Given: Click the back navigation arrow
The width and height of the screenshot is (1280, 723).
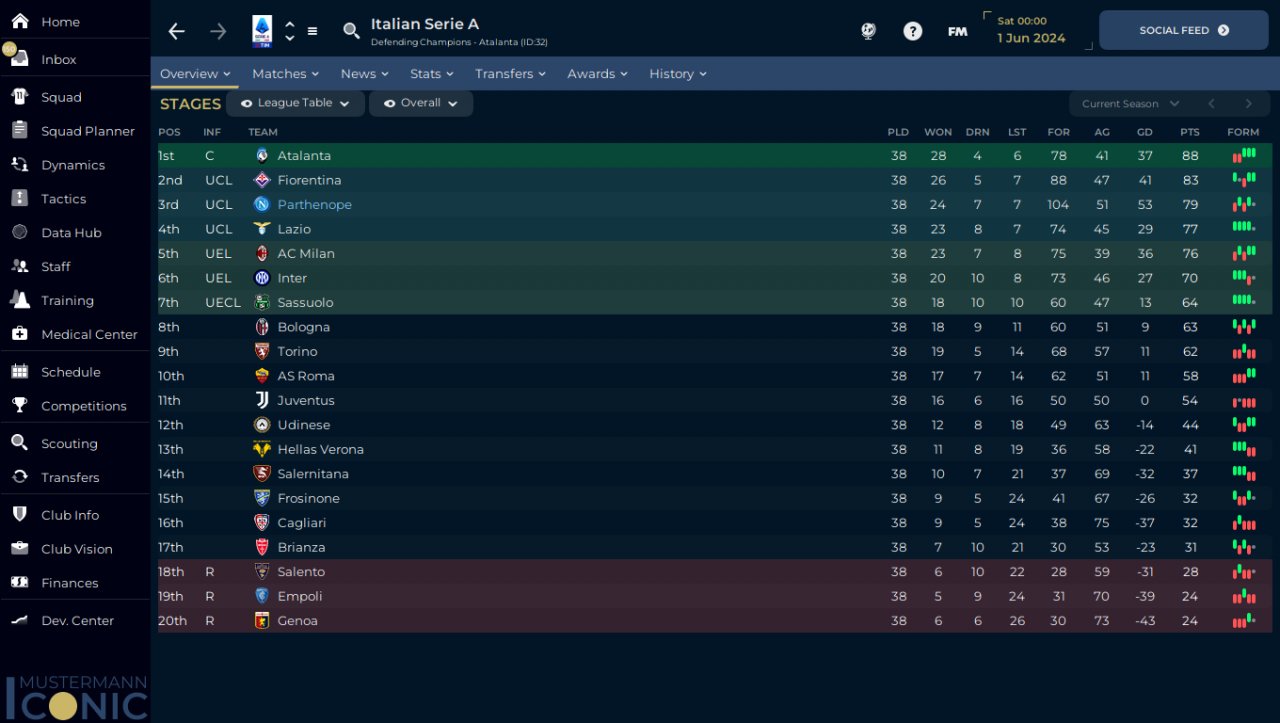Looking at the screenshot, I should pyautogui.click(x=177, y=31).
